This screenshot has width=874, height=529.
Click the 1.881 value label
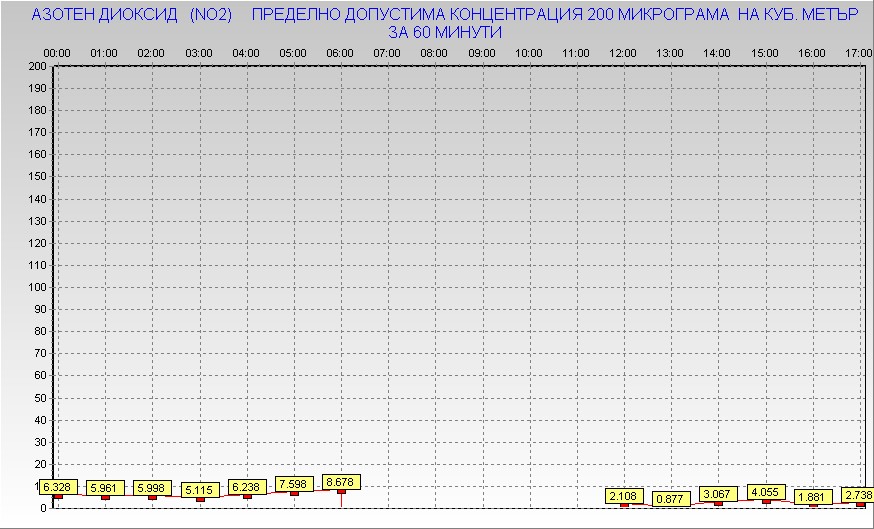[x=812, y=497]
